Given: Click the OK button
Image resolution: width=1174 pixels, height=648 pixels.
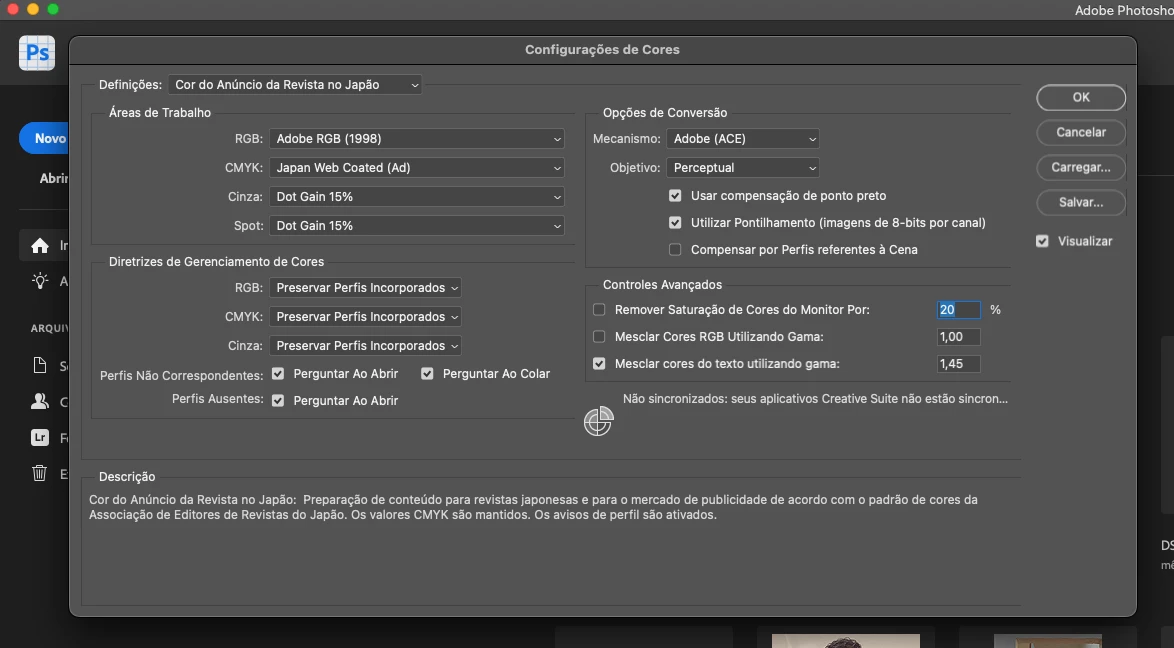Looking at the screenshot, I should (1081, 97).
